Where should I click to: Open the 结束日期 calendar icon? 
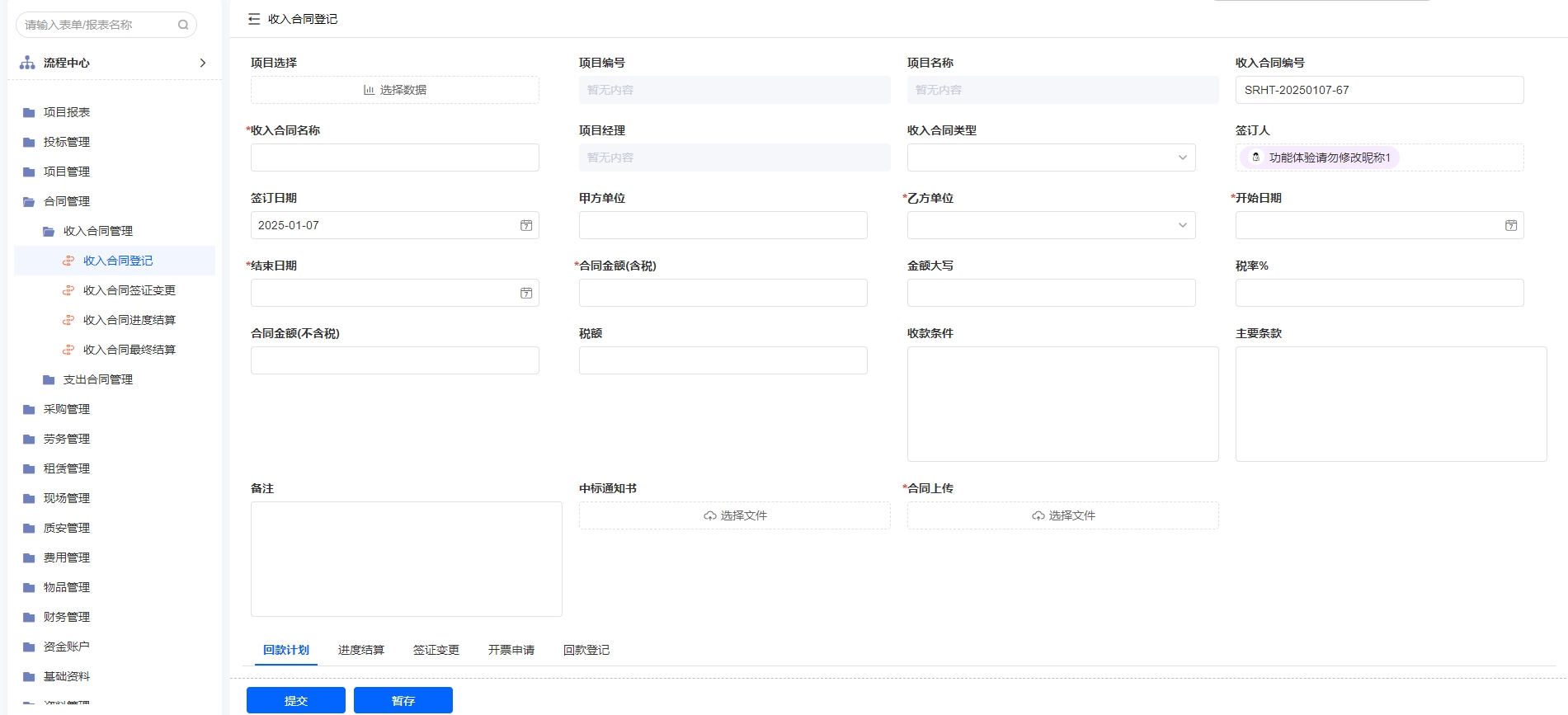coord(526,293)
